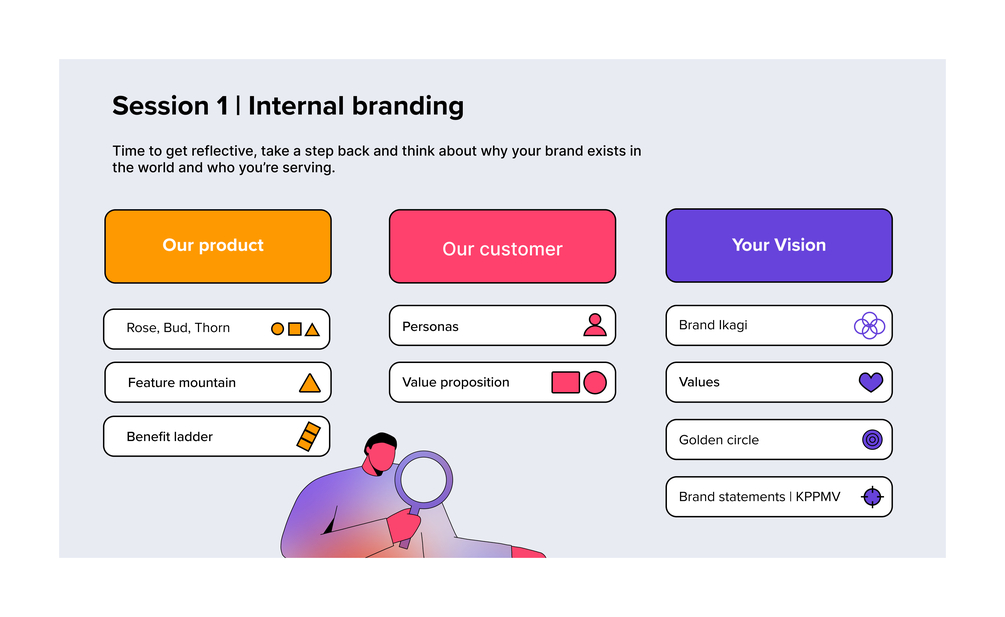Click the Personas person icon
The width and height of the screenshot is (1005, 617).
click(x=595, y=325)
